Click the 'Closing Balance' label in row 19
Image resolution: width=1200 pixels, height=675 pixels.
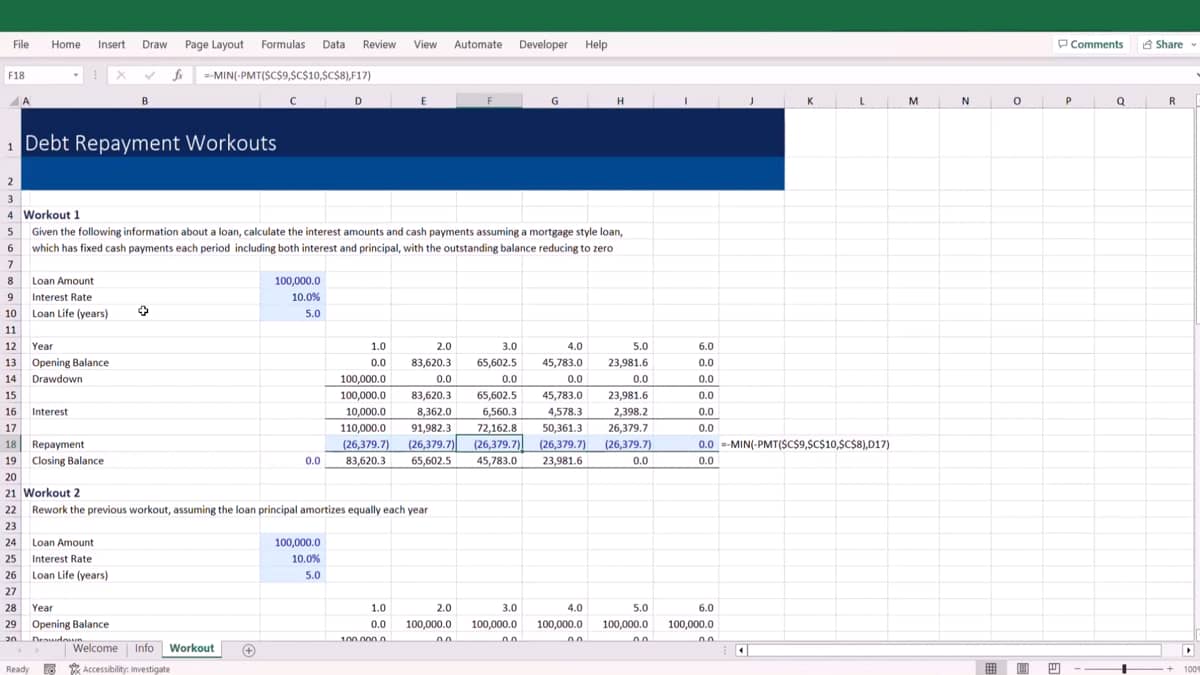(68, 461)
